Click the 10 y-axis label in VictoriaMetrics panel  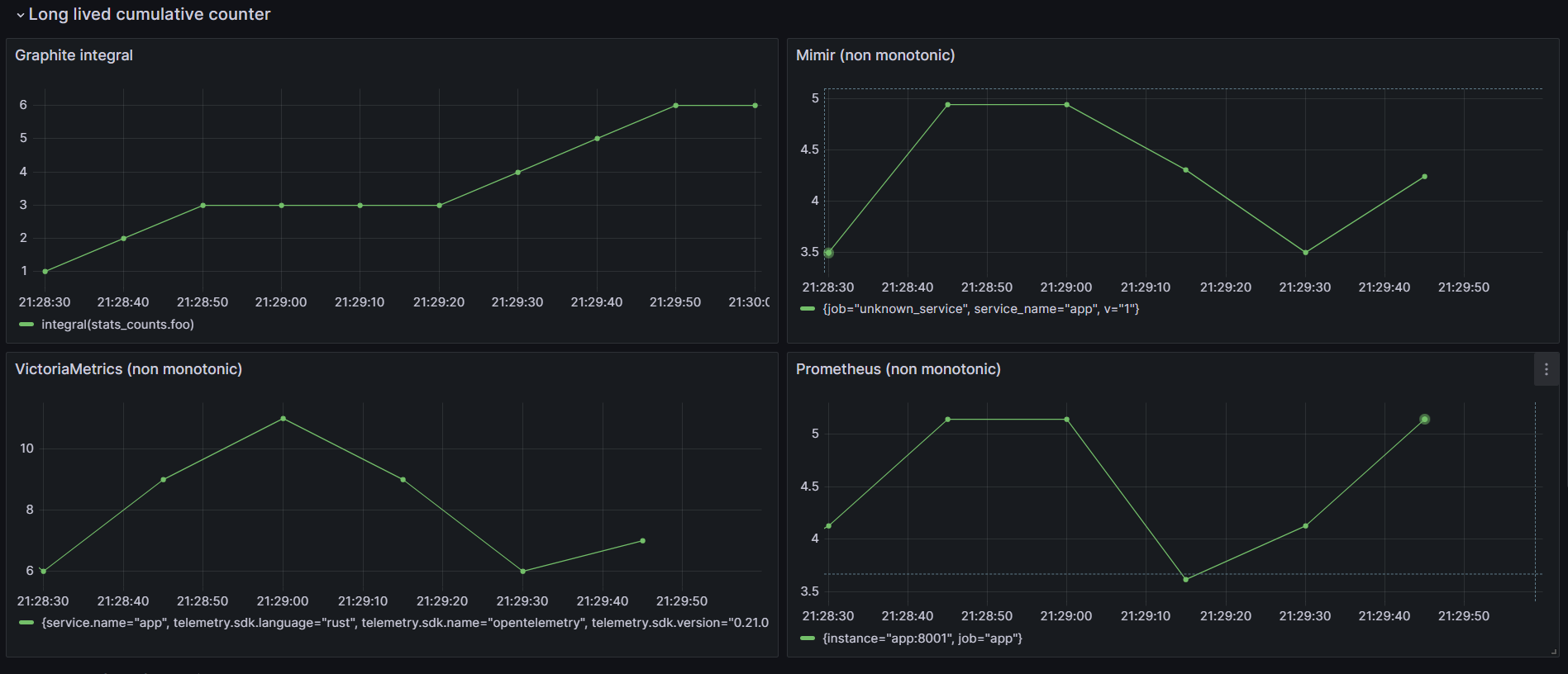pos(27,449)
